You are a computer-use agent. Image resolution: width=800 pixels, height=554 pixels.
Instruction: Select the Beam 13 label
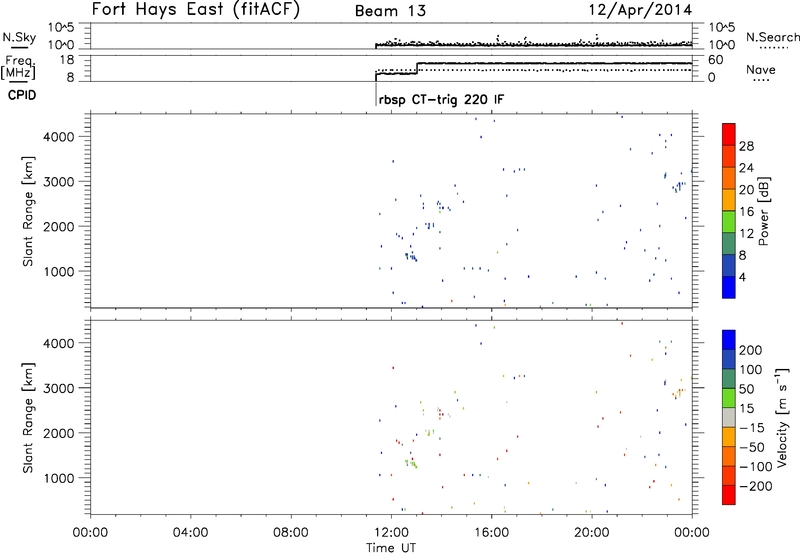point(390,11)
